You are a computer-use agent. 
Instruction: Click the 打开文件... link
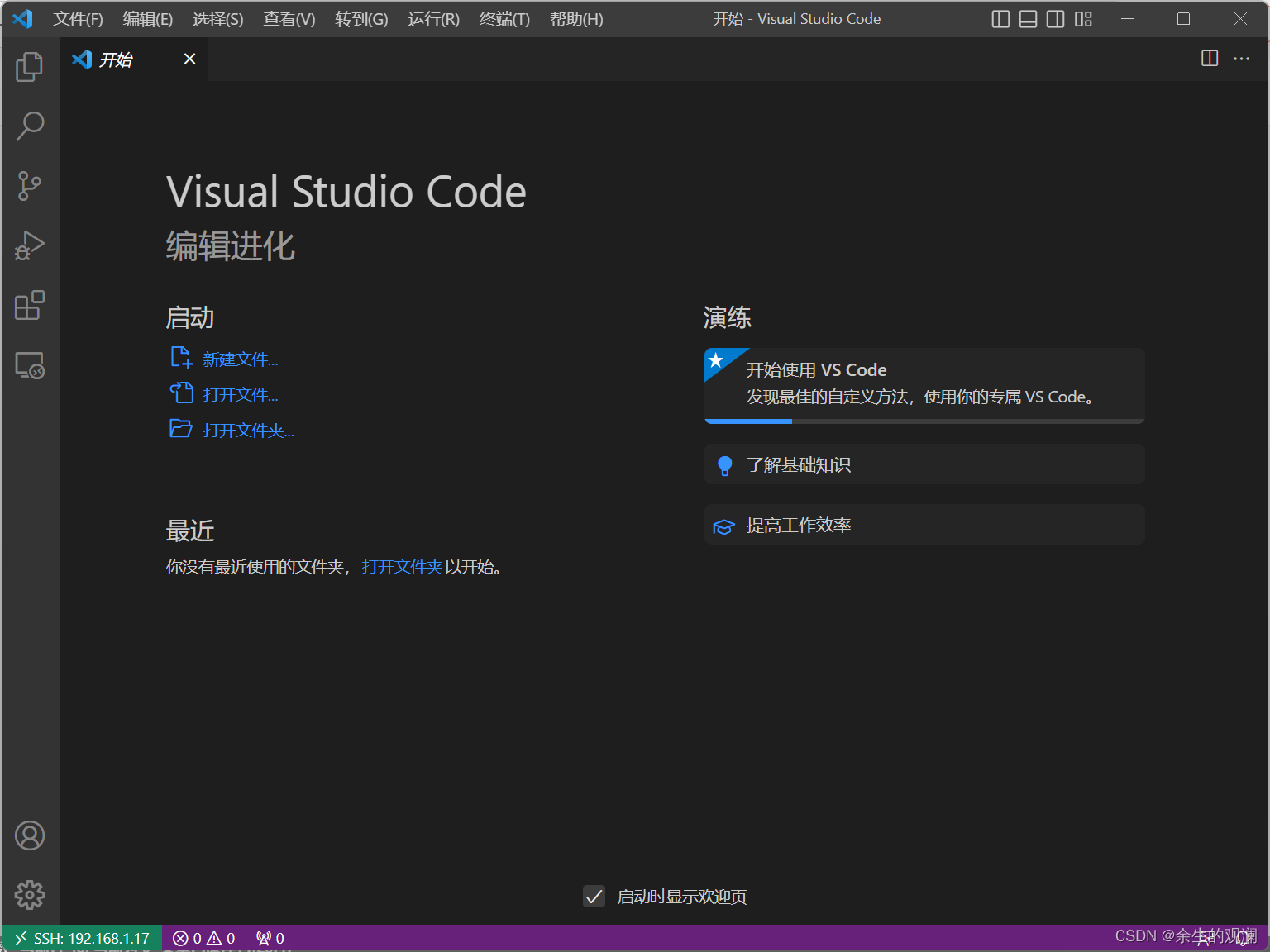pyautogui.click(x=241, y=395)
